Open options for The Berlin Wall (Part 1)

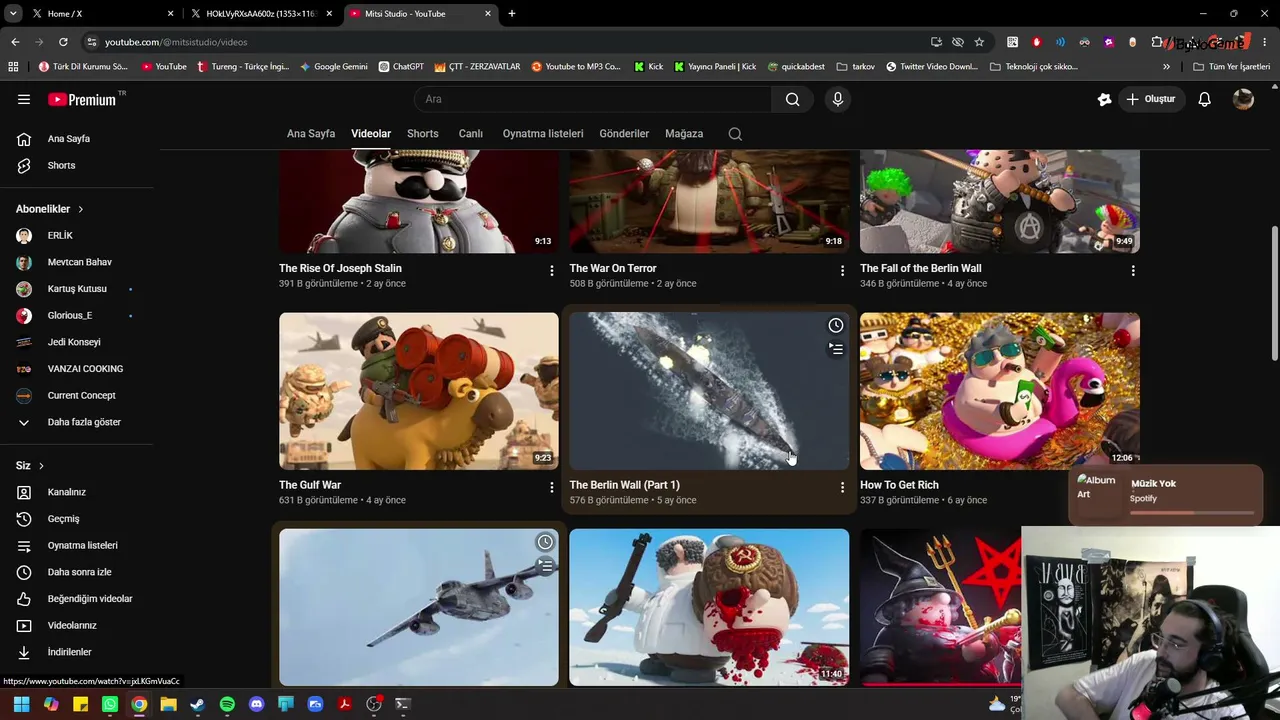(842, 488)
